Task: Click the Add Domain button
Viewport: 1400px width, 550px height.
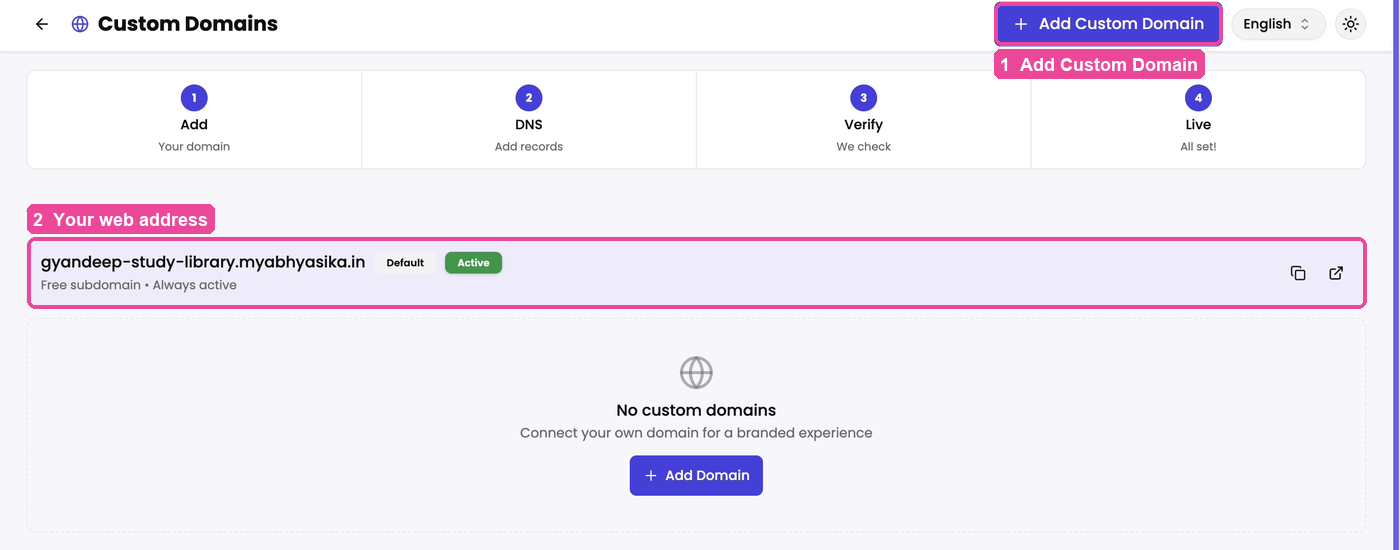Action: (x=696, y=475)
